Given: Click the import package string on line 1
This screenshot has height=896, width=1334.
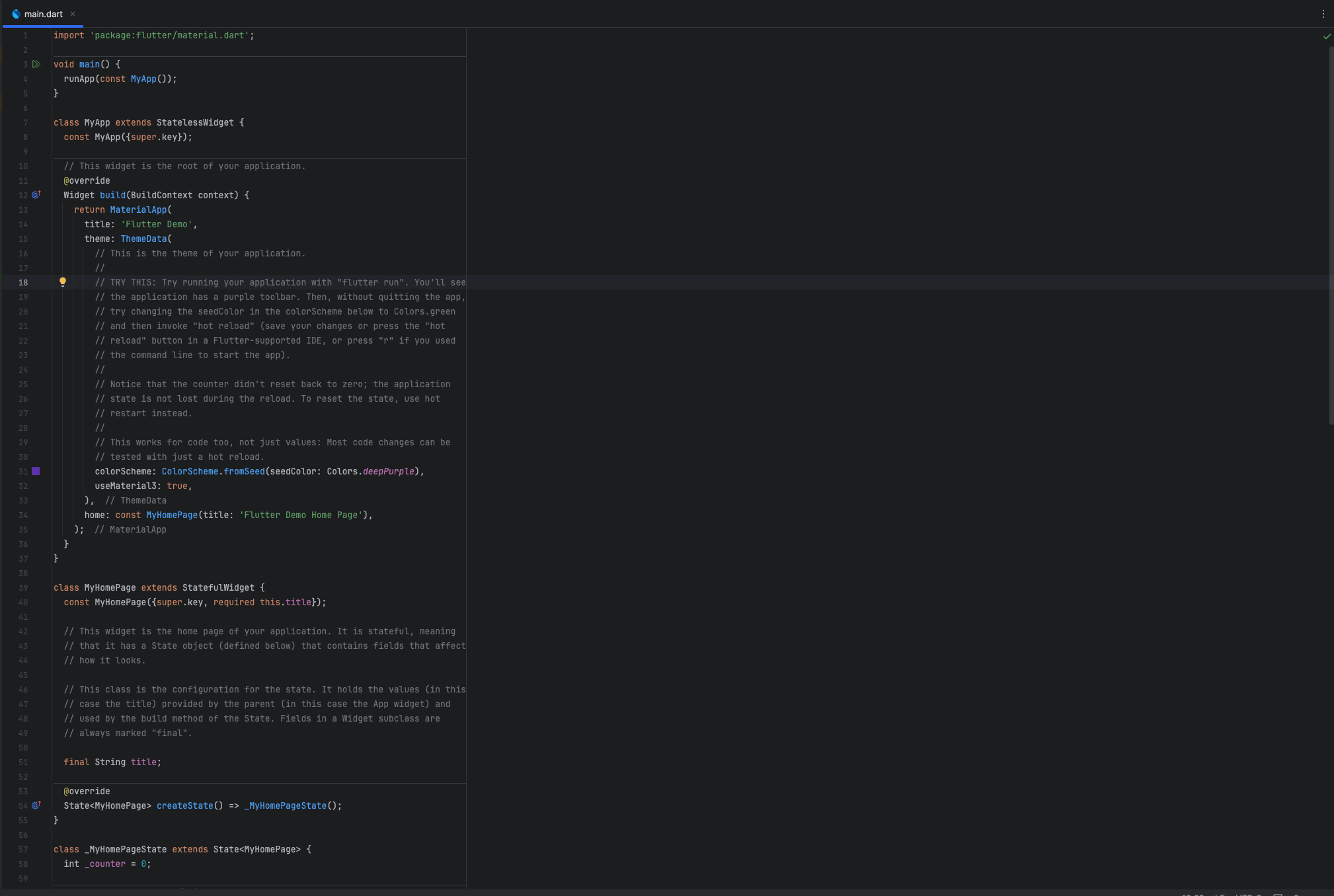Looking at the screenshot, I should [x=170, y=35].
